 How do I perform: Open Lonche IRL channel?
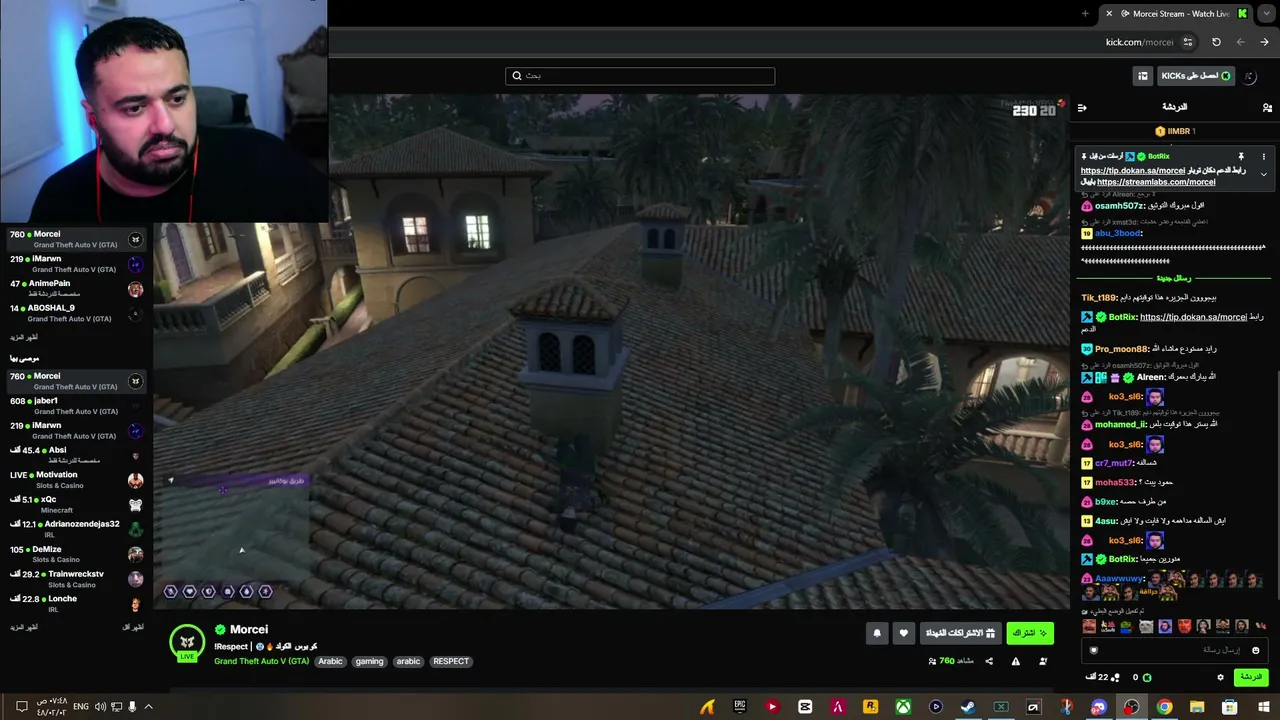[77, 604]
